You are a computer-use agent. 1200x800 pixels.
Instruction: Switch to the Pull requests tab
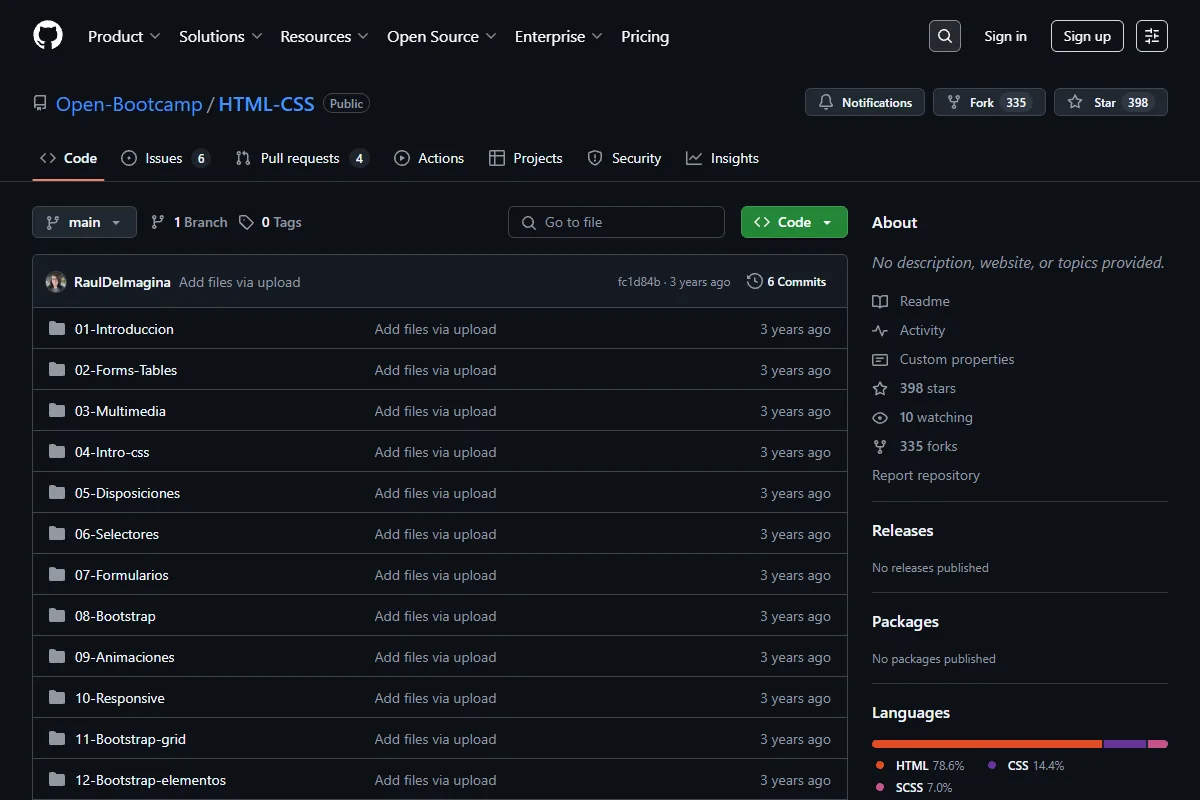(x=302, y=158)
